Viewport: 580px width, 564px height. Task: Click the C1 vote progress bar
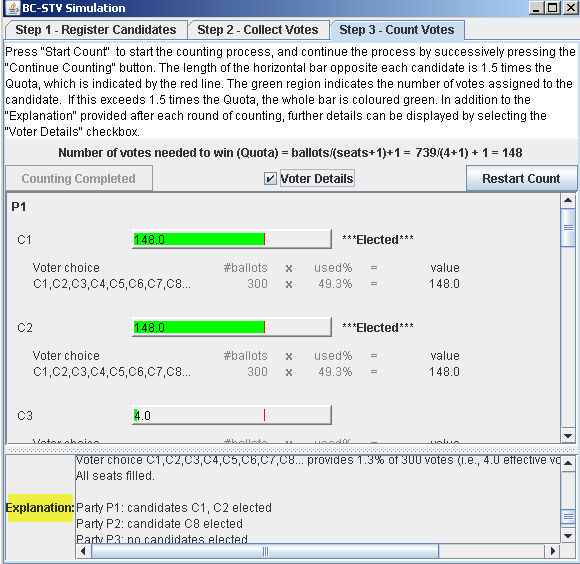232,239
